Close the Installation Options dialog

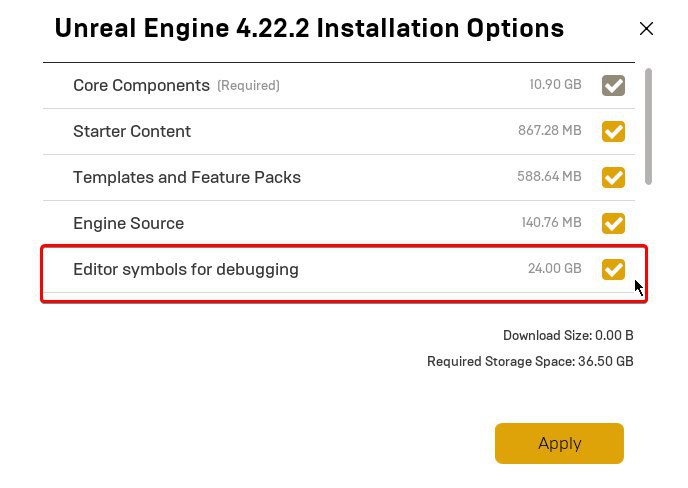click(646, 29)
